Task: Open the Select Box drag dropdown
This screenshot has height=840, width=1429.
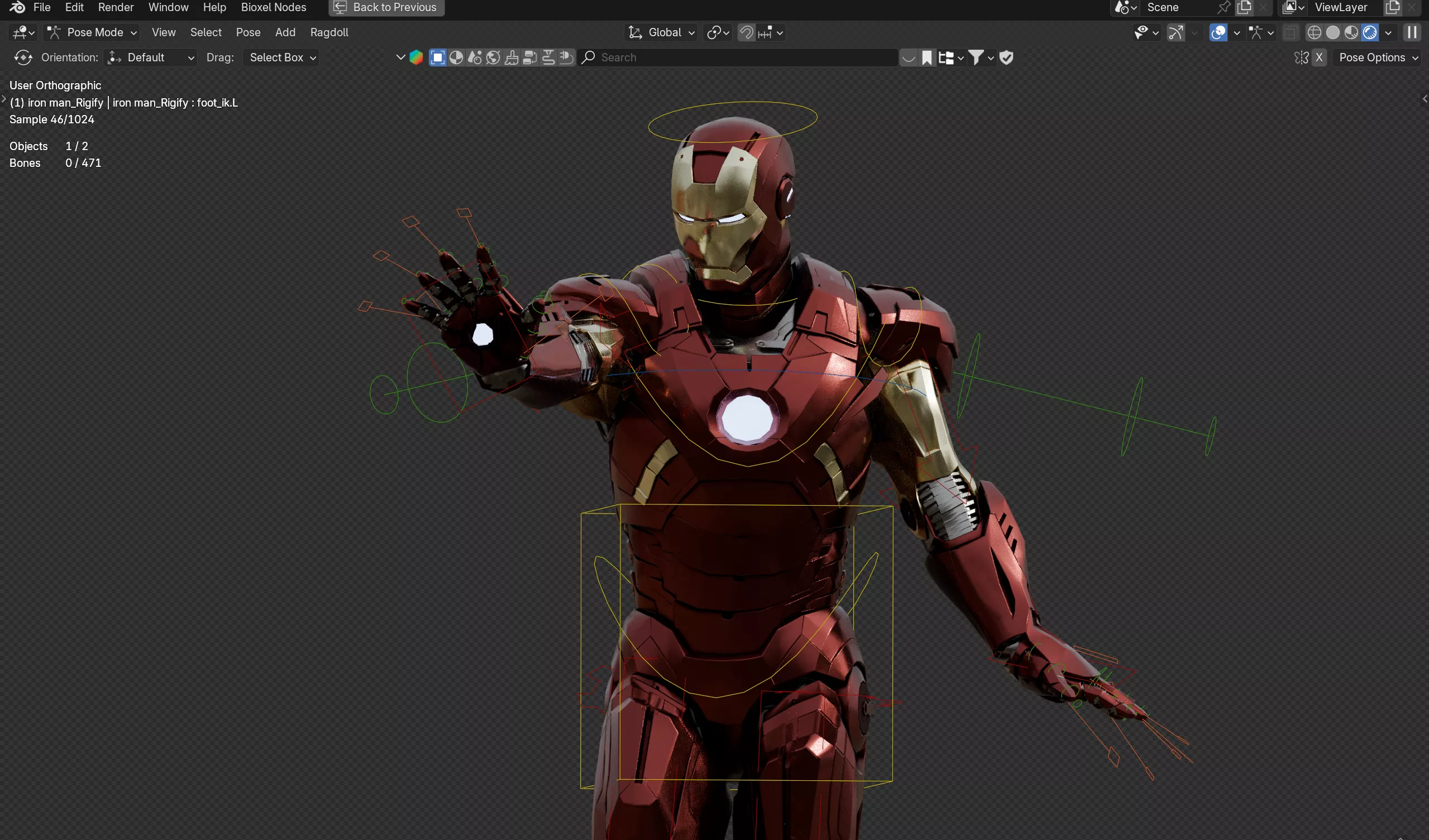Action: (x=282, y=57)
